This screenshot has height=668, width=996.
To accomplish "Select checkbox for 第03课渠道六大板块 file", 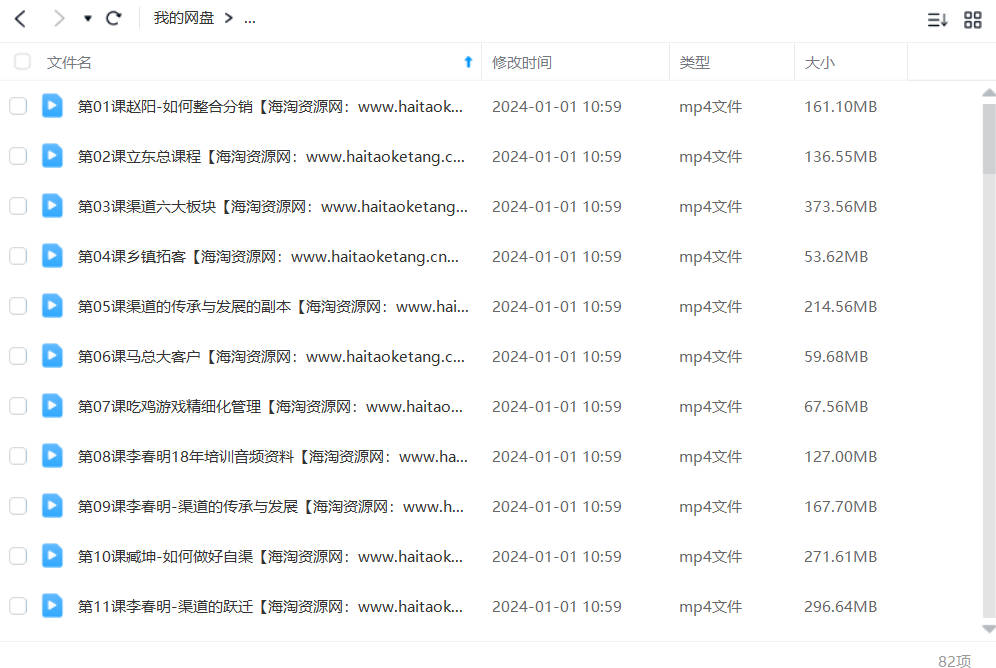I will [18, 206].
